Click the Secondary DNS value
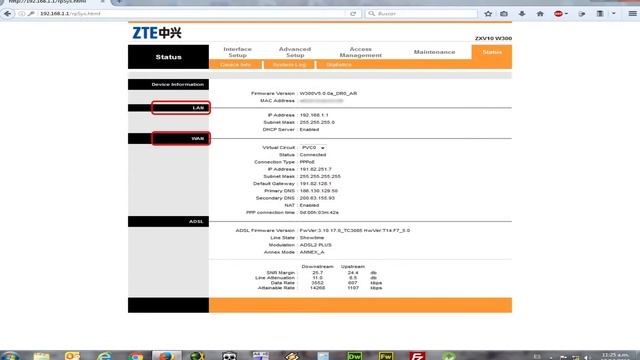Screen dimensions: 640x360 pyautogui.click(x=317, y=198)
